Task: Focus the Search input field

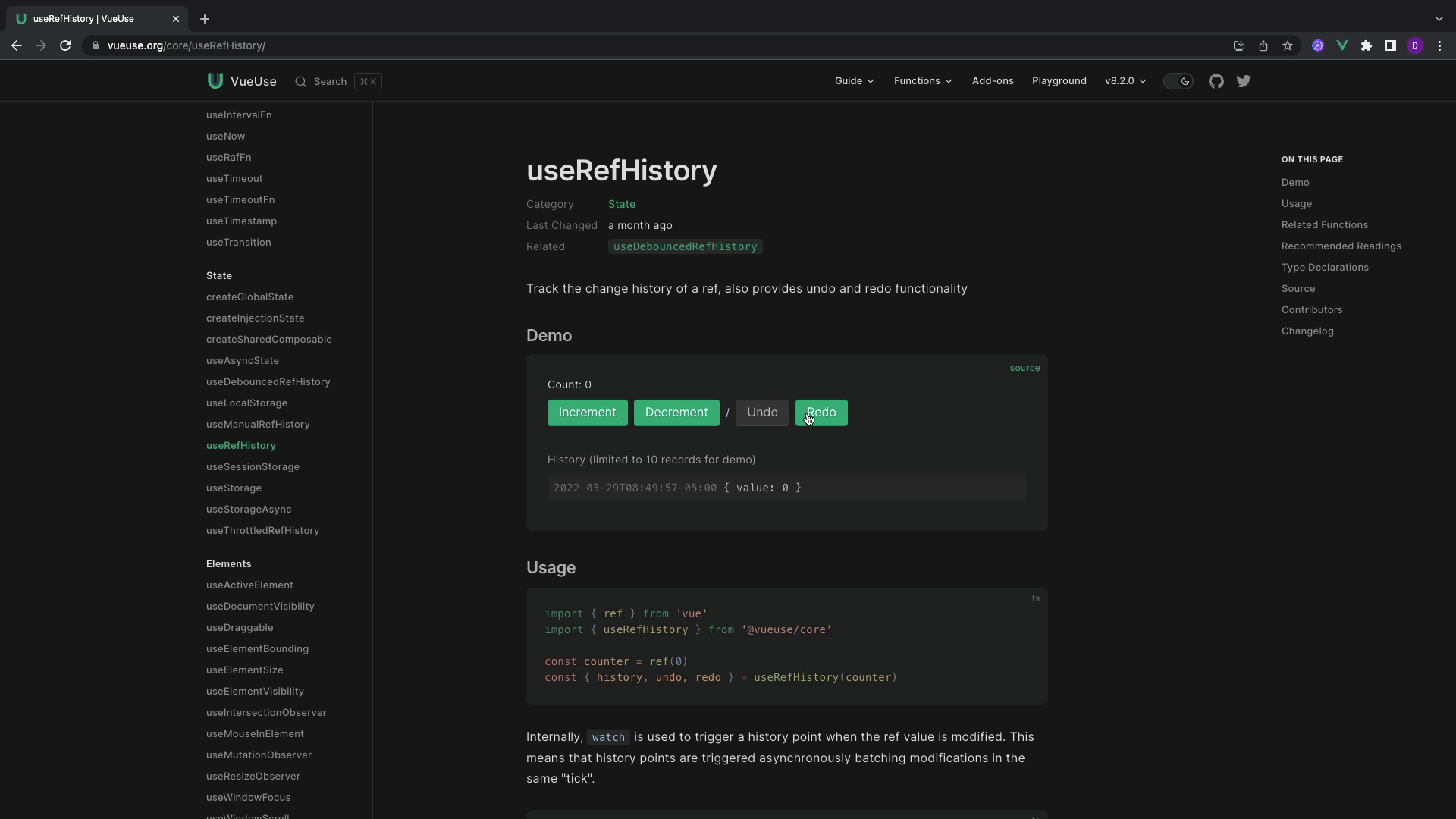Action: click(338, 82)
